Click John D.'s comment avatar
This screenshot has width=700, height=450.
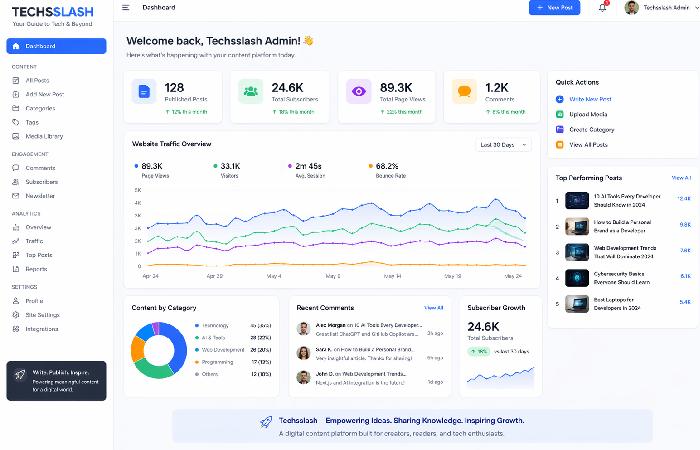coord(304,377)
